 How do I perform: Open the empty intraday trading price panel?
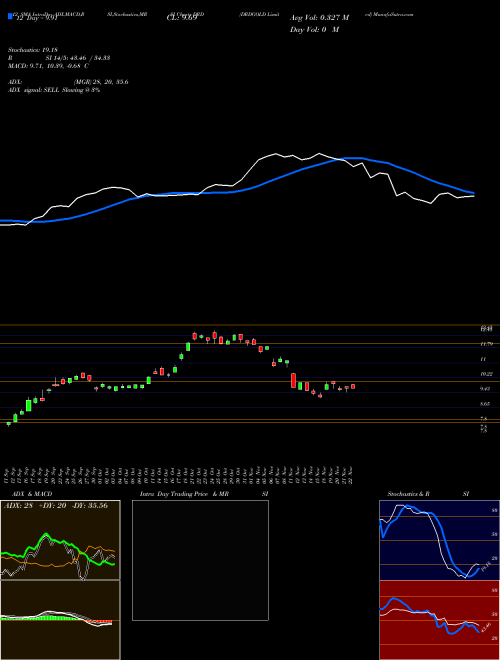click(x=200, y=560)
